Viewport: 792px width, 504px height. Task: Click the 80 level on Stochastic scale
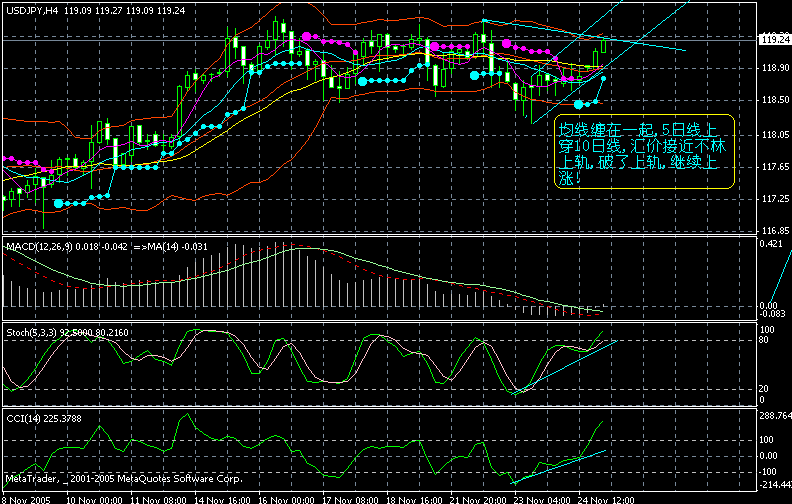pyautogui.click(x=764, y=340)
